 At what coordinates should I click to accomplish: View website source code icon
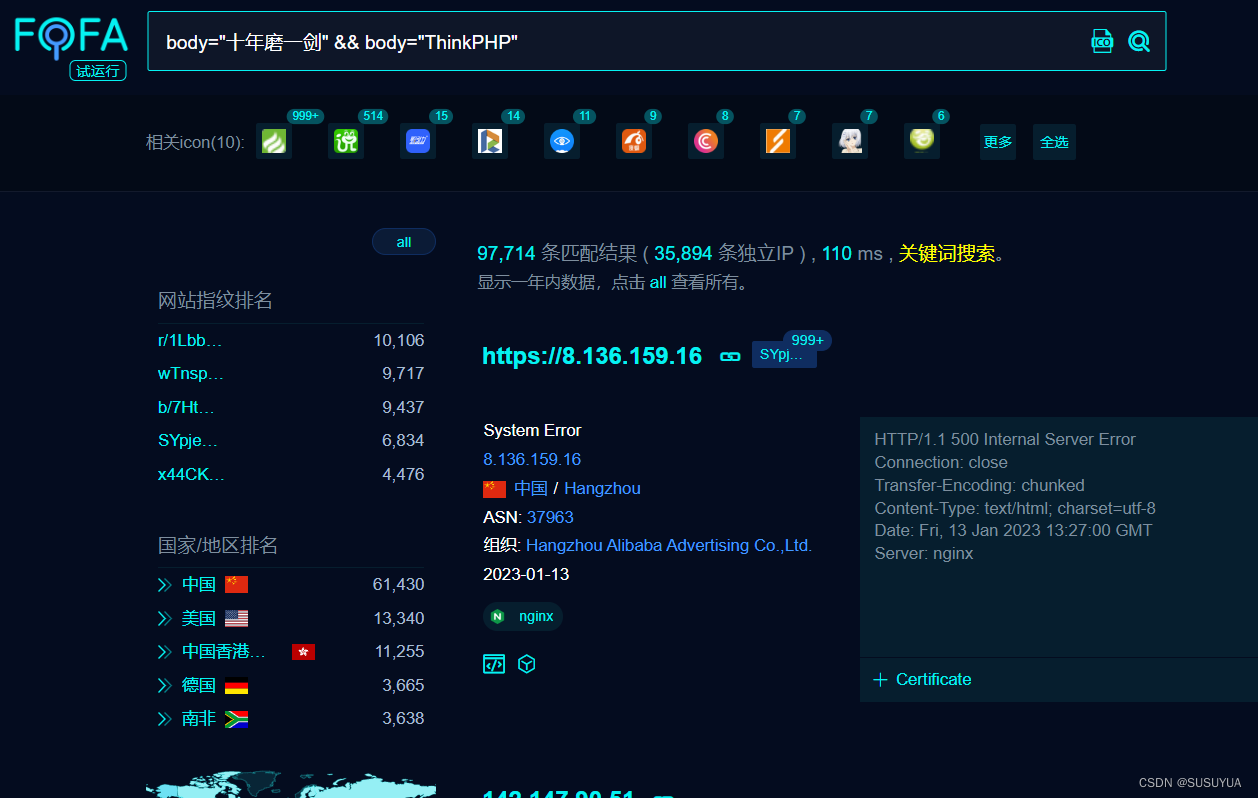[494, 664]
